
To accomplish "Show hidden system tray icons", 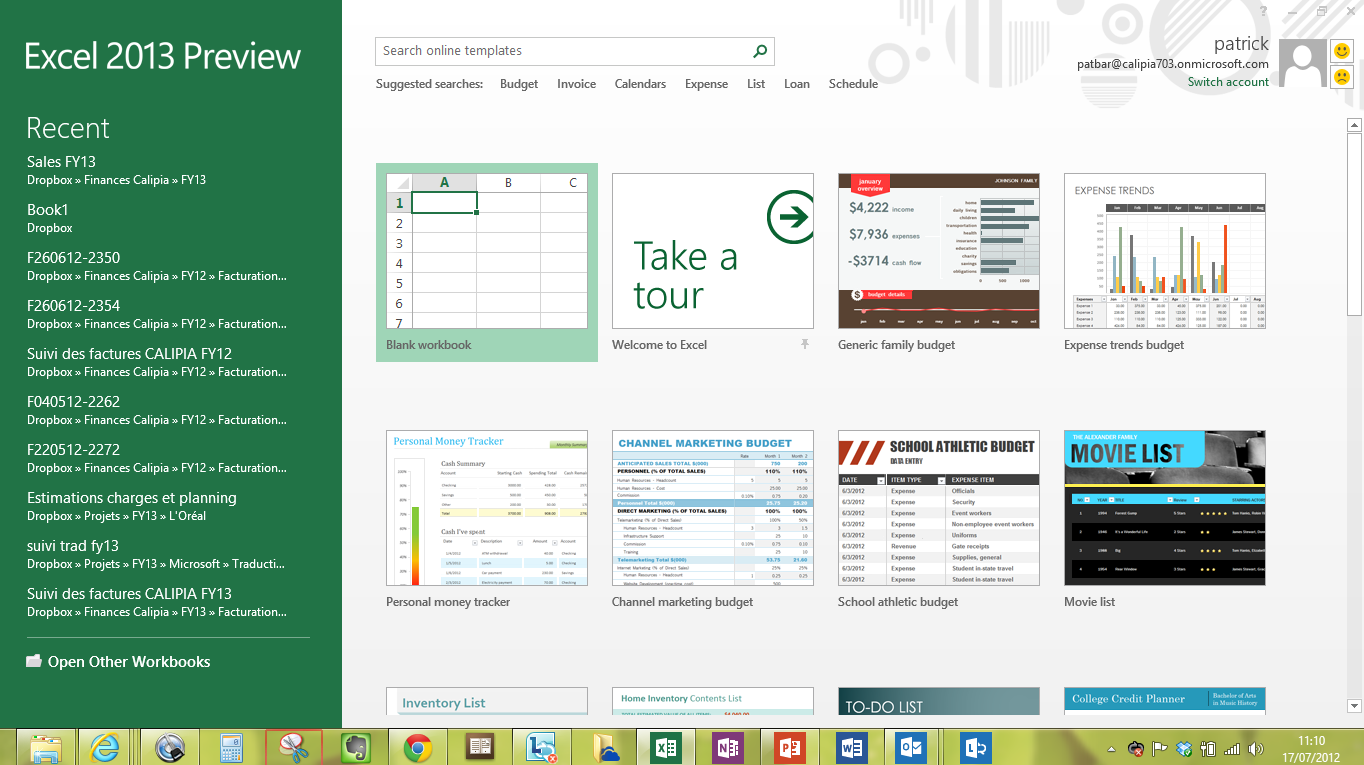I will 1112,748.
